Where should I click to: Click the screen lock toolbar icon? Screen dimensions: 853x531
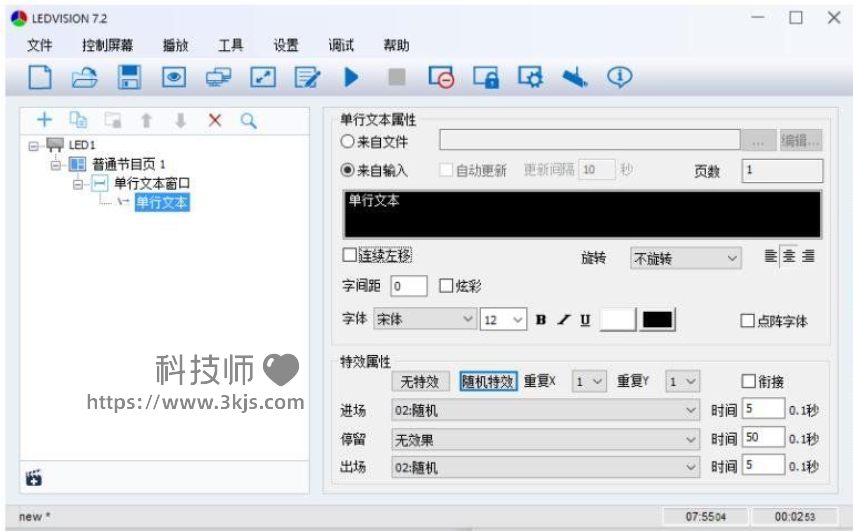click(486, 77)
